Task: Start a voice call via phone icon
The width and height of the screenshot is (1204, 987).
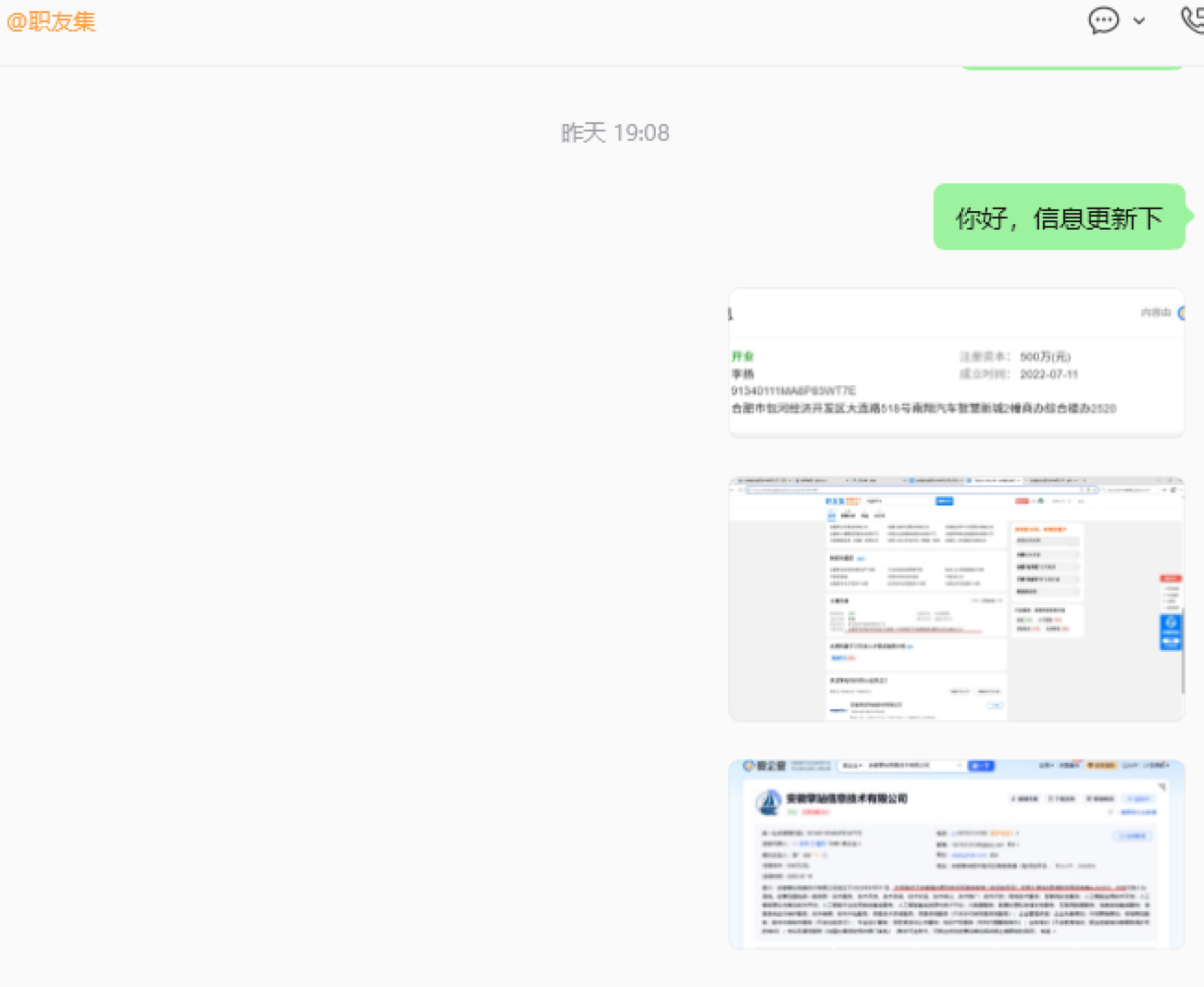Action: pyautogui.click(x=1193, y=19)
